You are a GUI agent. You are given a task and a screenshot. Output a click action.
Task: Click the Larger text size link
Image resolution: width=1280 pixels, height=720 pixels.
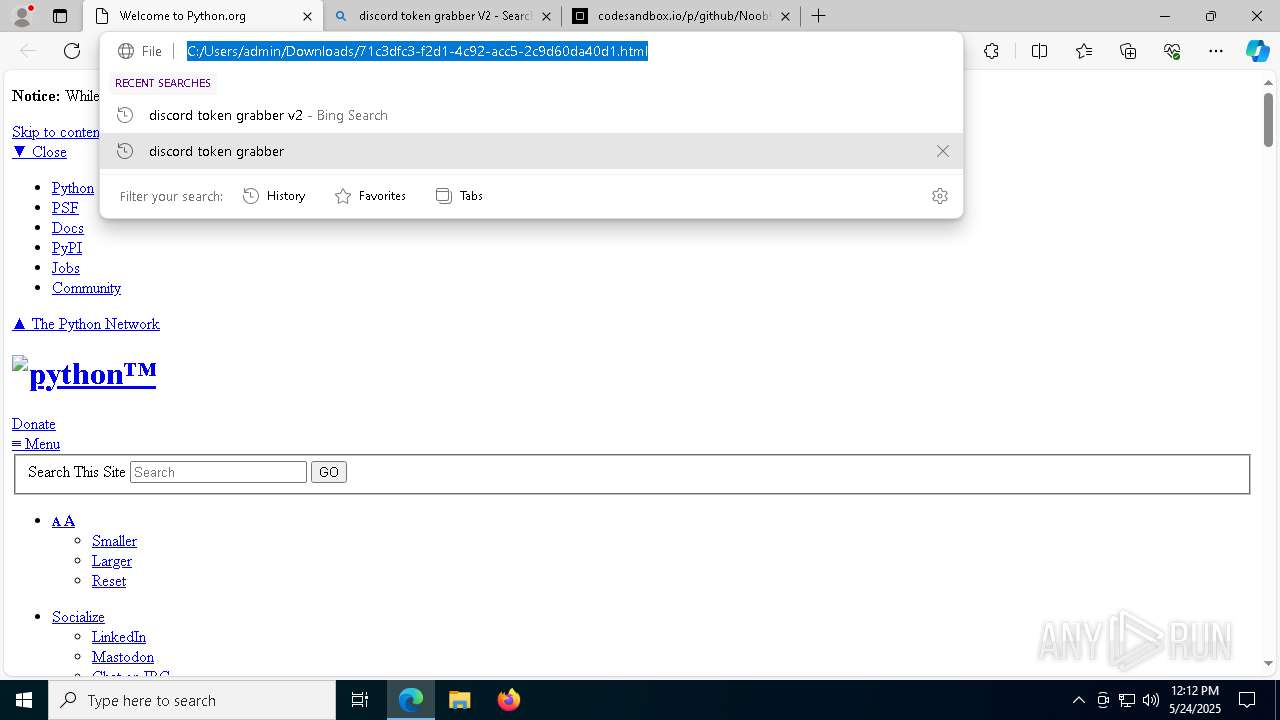(x=112, y=561)
